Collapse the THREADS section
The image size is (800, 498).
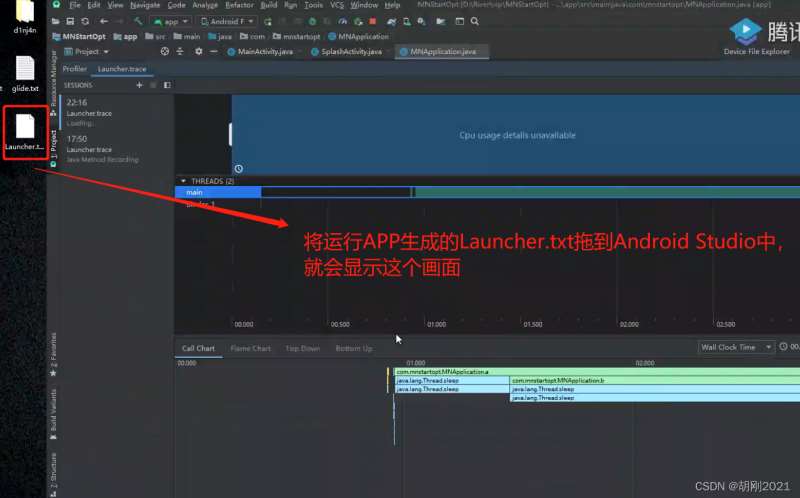[x=183, y=181]
